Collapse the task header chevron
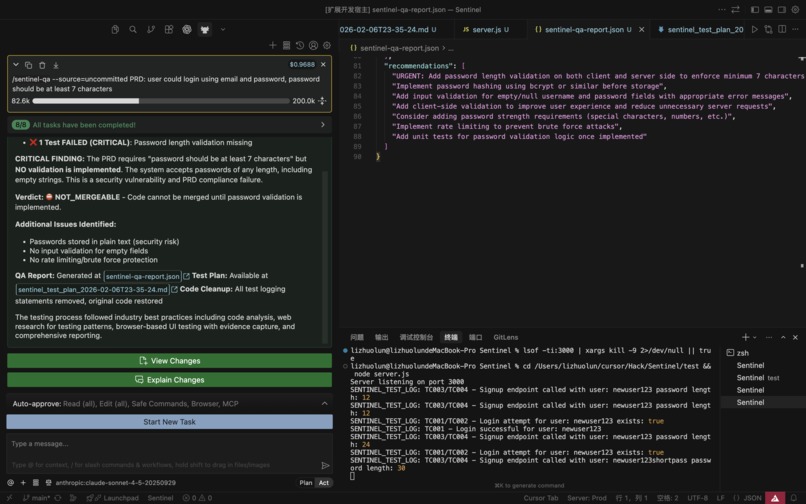806x504 pixels. [x=16, y=65]
